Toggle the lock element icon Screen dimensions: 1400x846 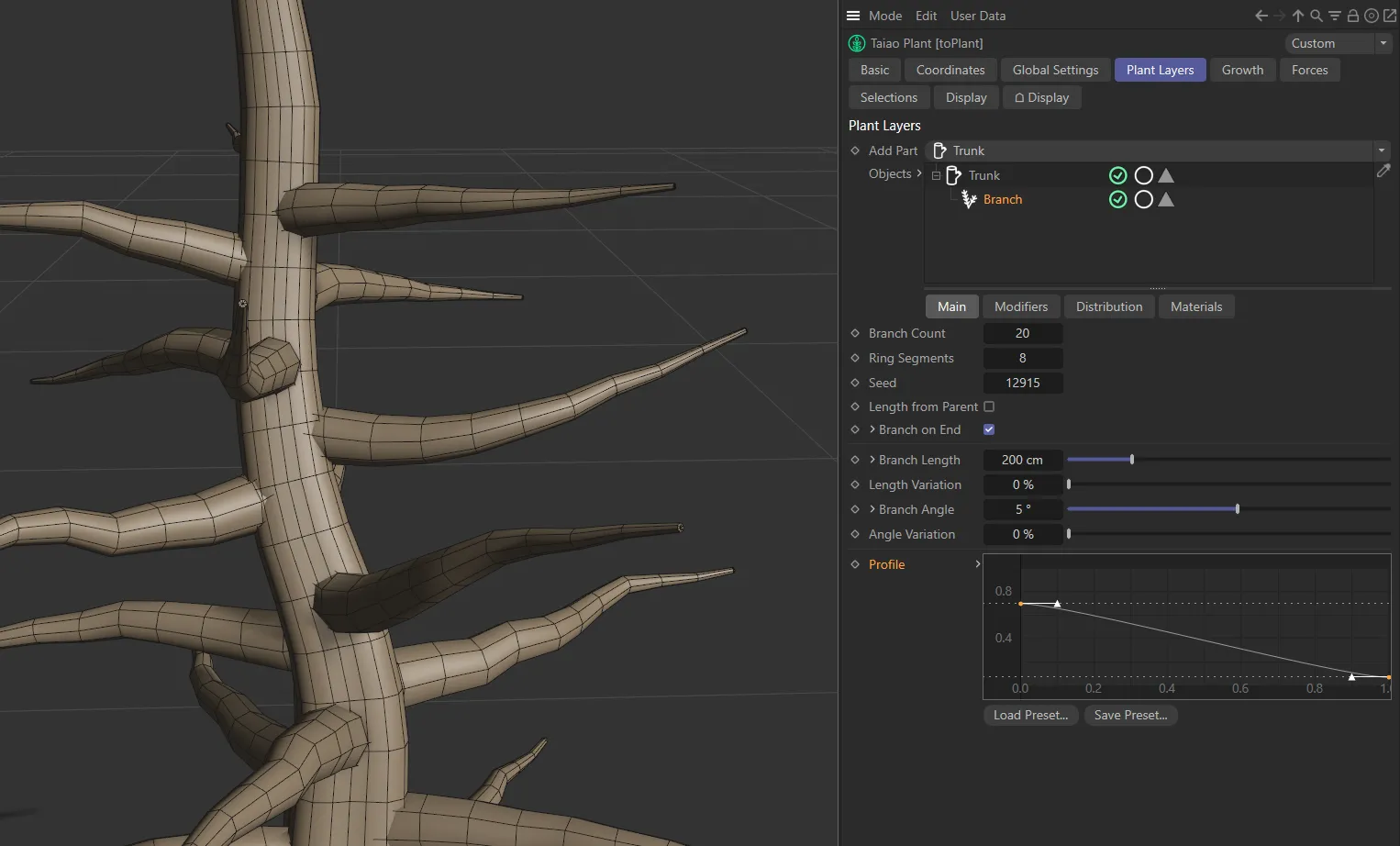point(1353,16)
